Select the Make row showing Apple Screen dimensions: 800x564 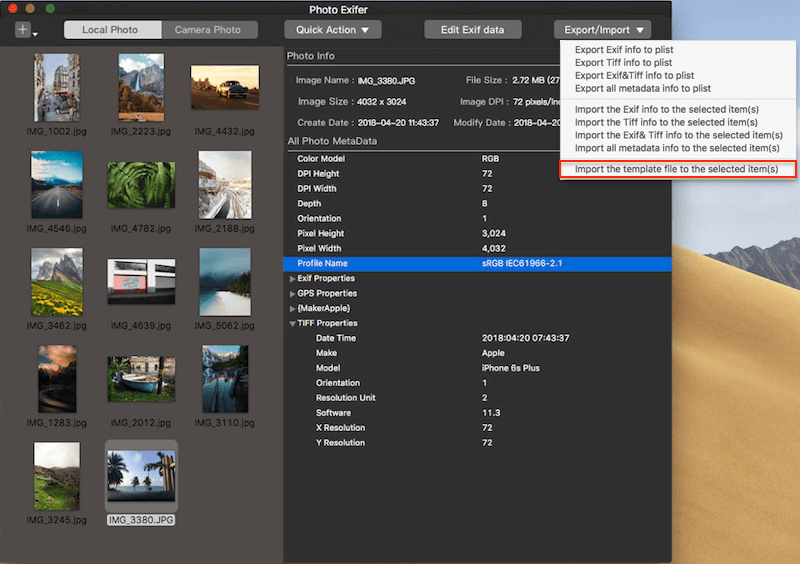coord(477,353)
